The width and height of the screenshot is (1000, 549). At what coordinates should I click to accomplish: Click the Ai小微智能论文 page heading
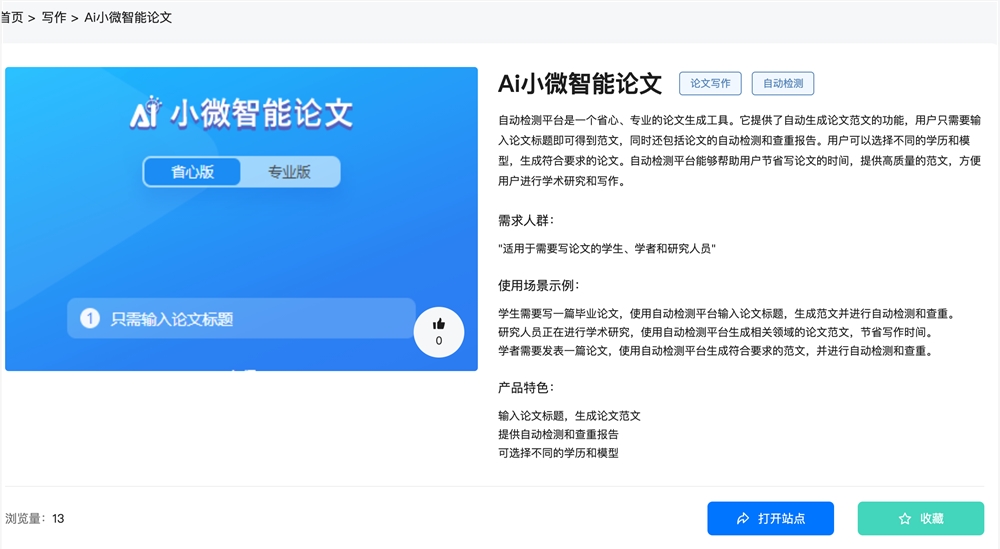pyautogui.click(x=580, y=84)
